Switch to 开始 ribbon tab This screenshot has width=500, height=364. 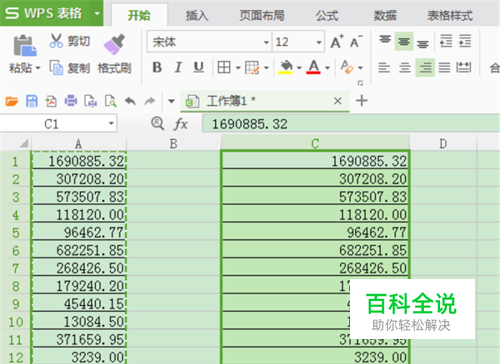[139, 15]
